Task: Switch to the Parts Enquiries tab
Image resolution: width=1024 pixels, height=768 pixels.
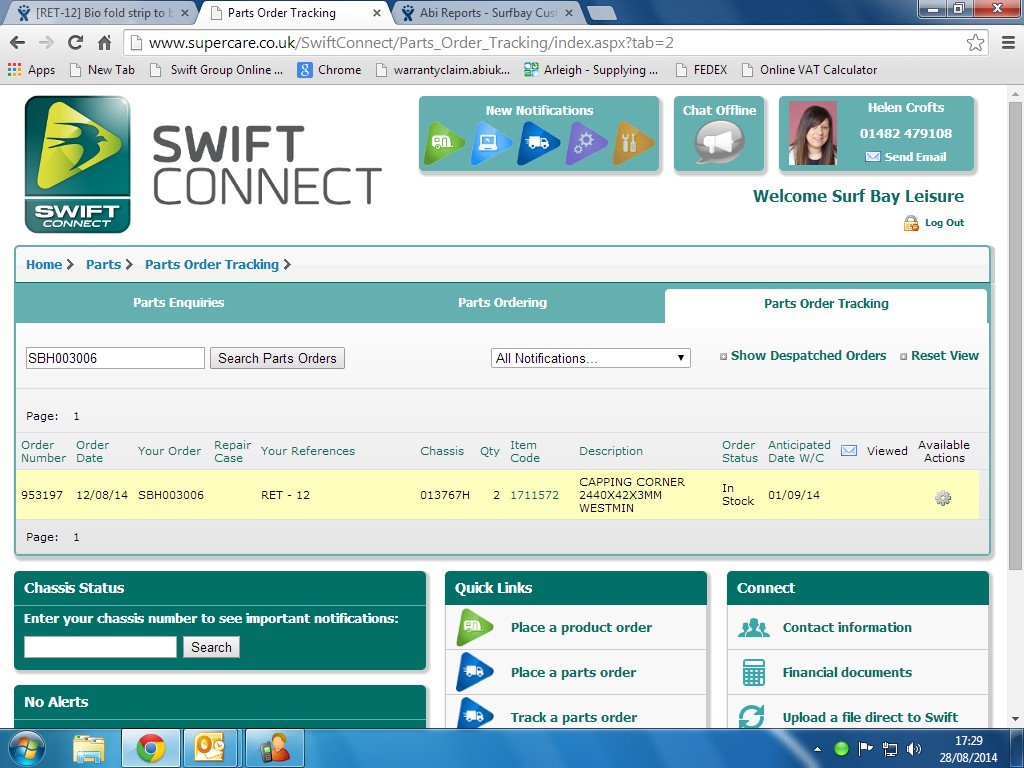Action: pyautogui.click(x=179, y=303)
